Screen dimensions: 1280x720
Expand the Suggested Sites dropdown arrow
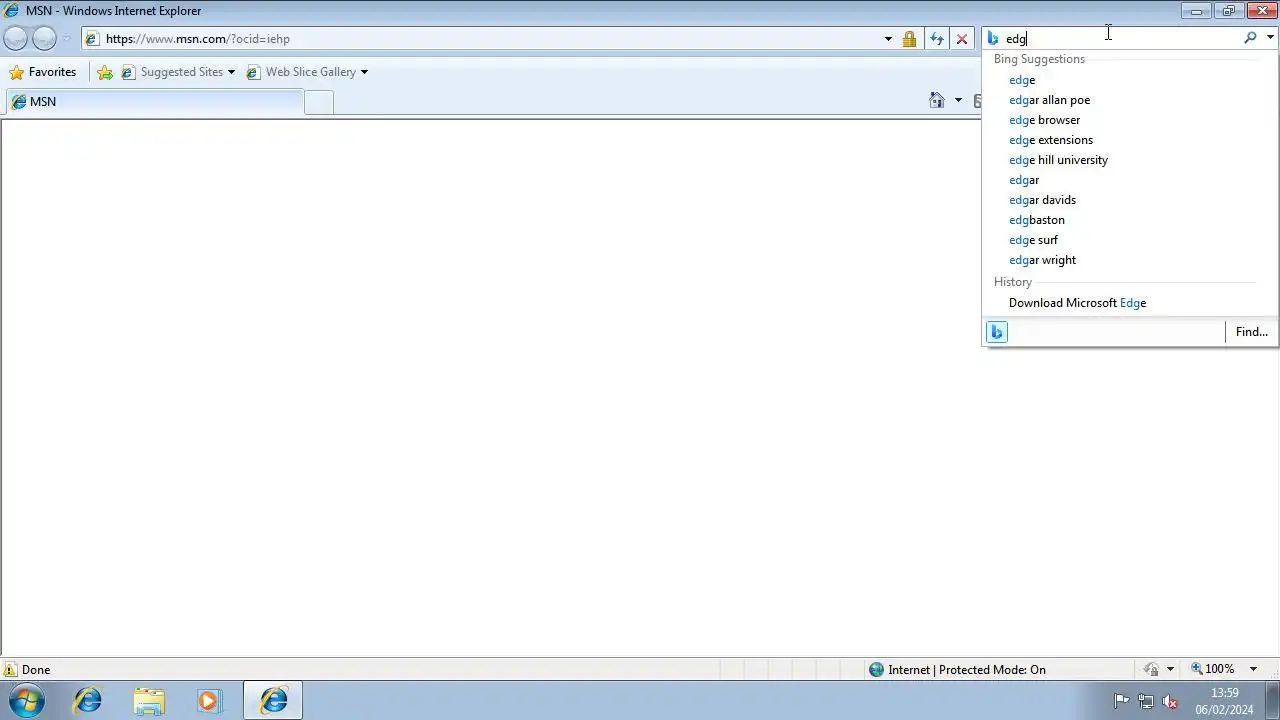[231, 72]
